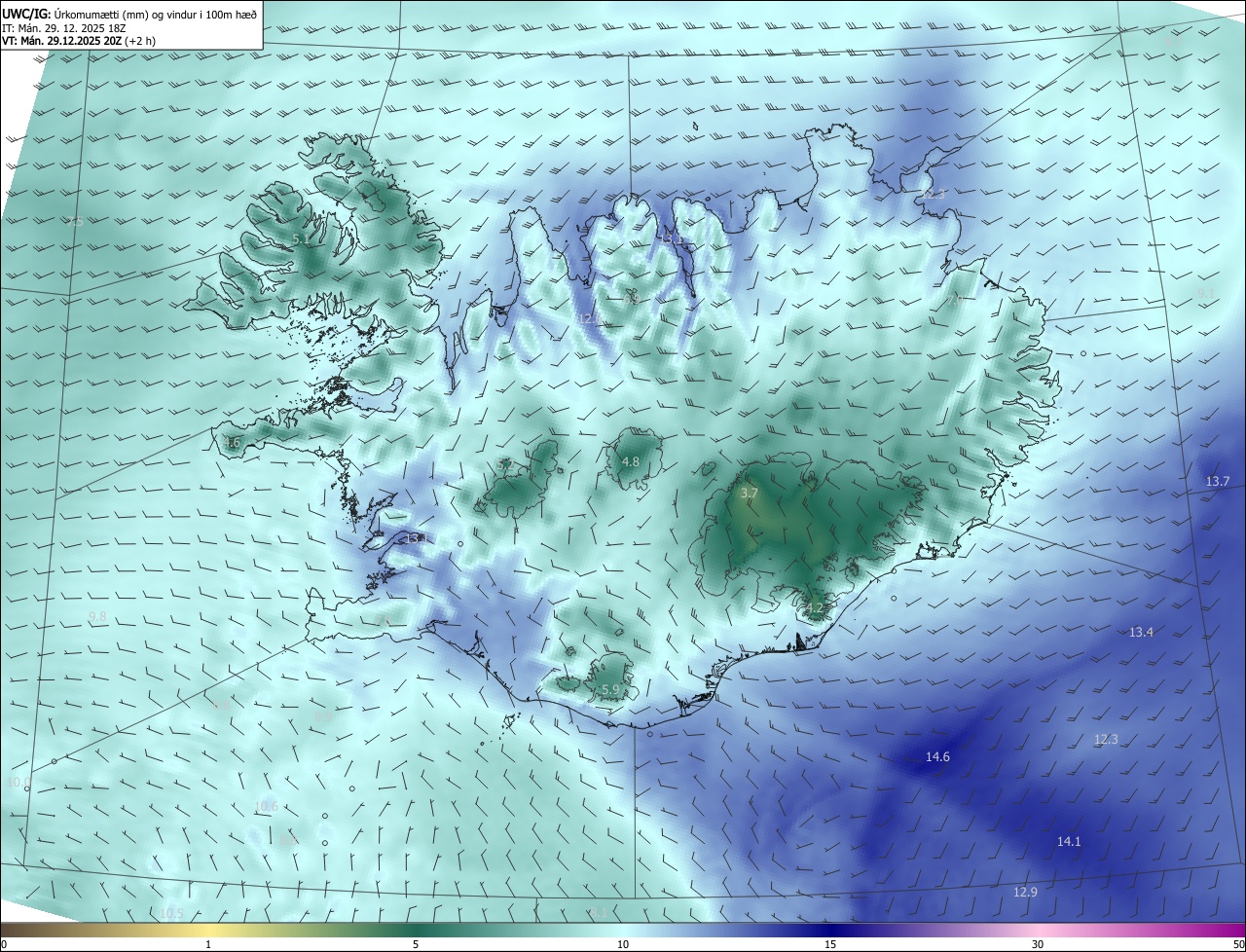
Task: Select the 4.8 value on the central glacier
Action: 630,461
